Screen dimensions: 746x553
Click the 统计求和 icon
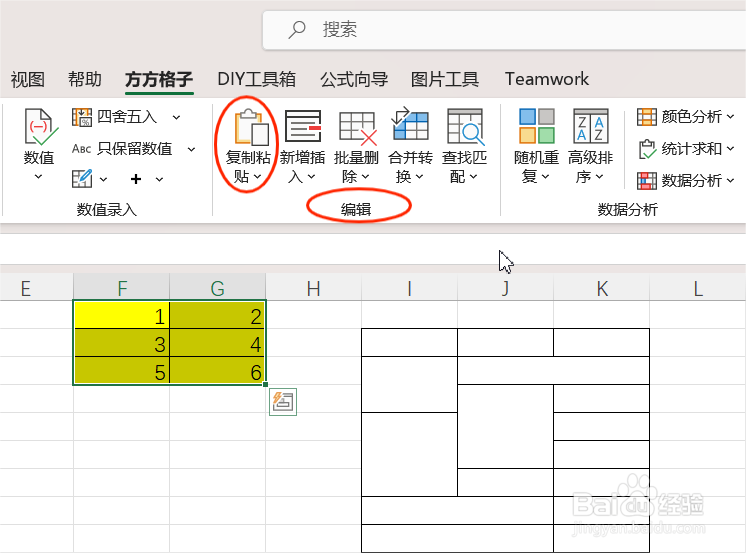coord(647,149)
